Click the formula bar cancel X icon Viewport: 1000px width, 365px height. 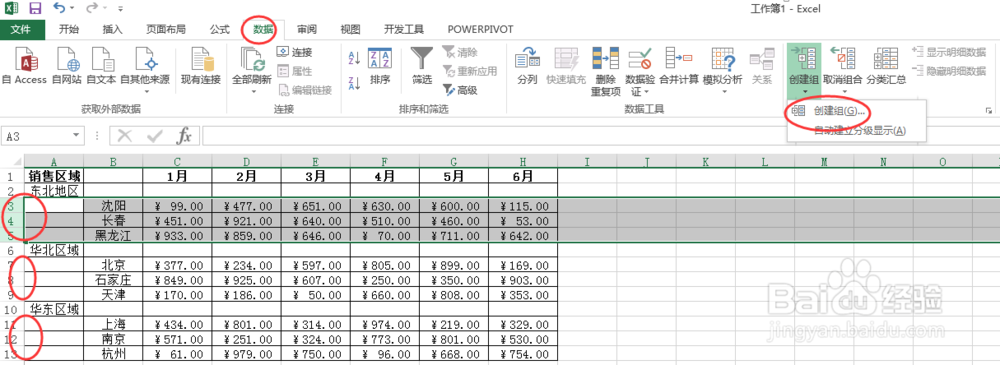coord(125,135)
